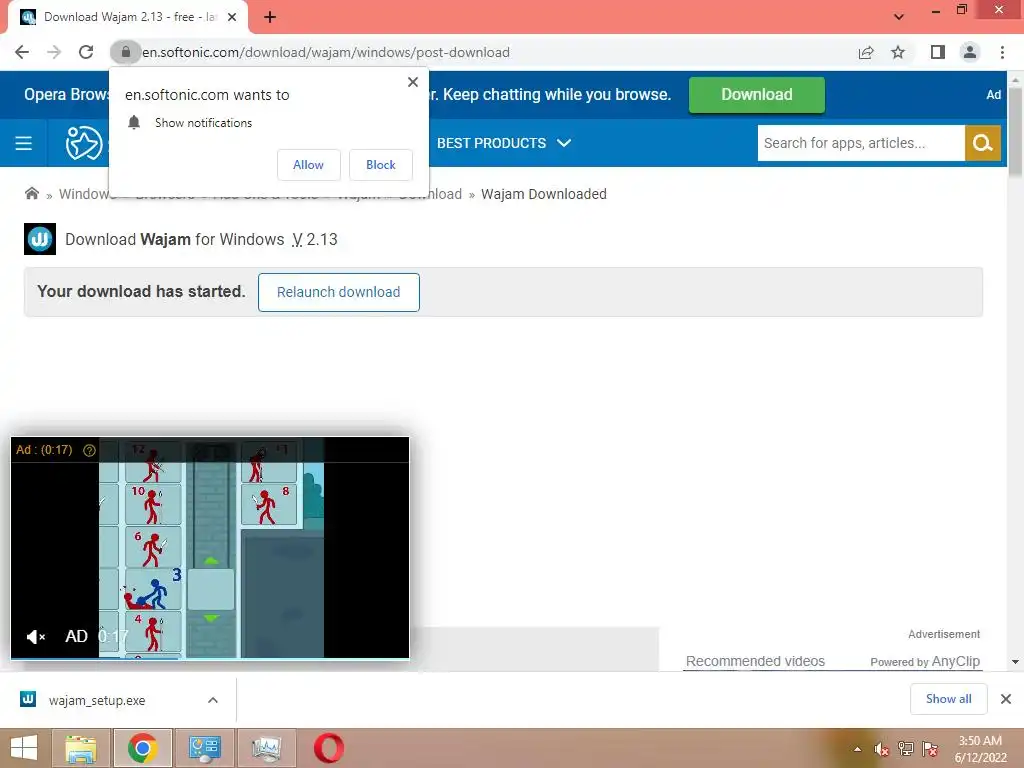Go back to the previous page

[22, 52]
